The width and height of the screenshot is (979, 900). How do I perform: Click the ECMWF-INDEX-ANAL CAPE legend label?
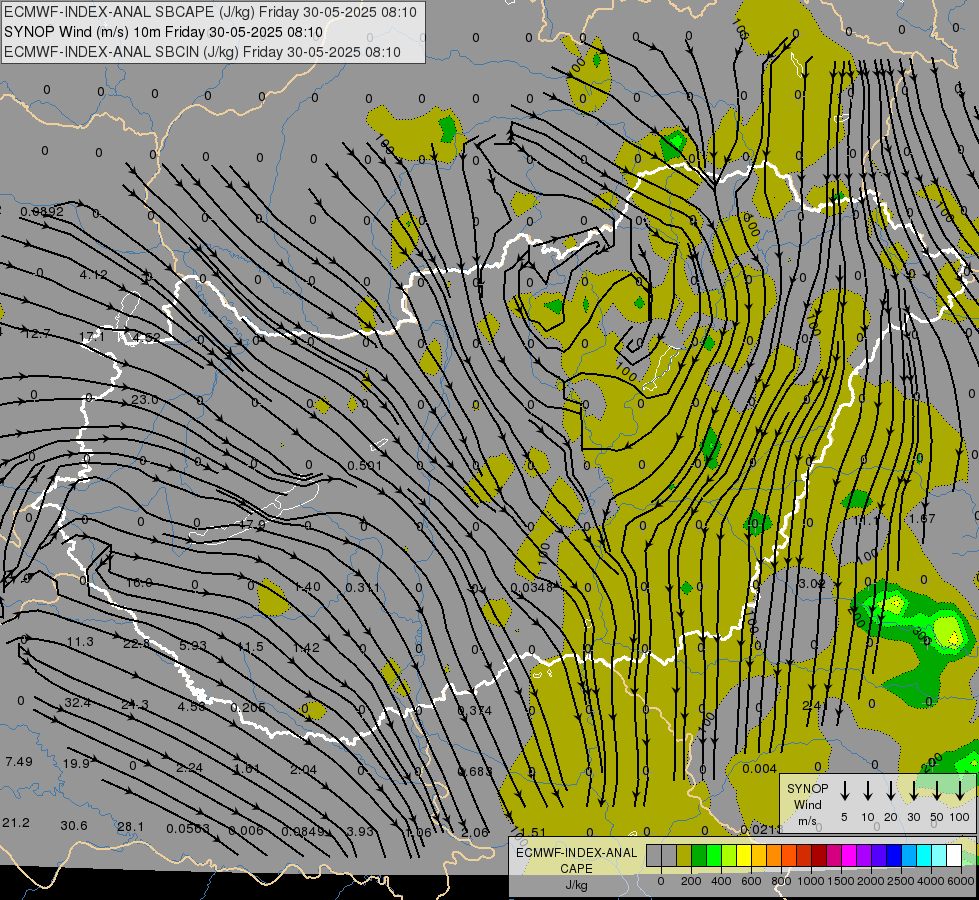click(576, 861)
